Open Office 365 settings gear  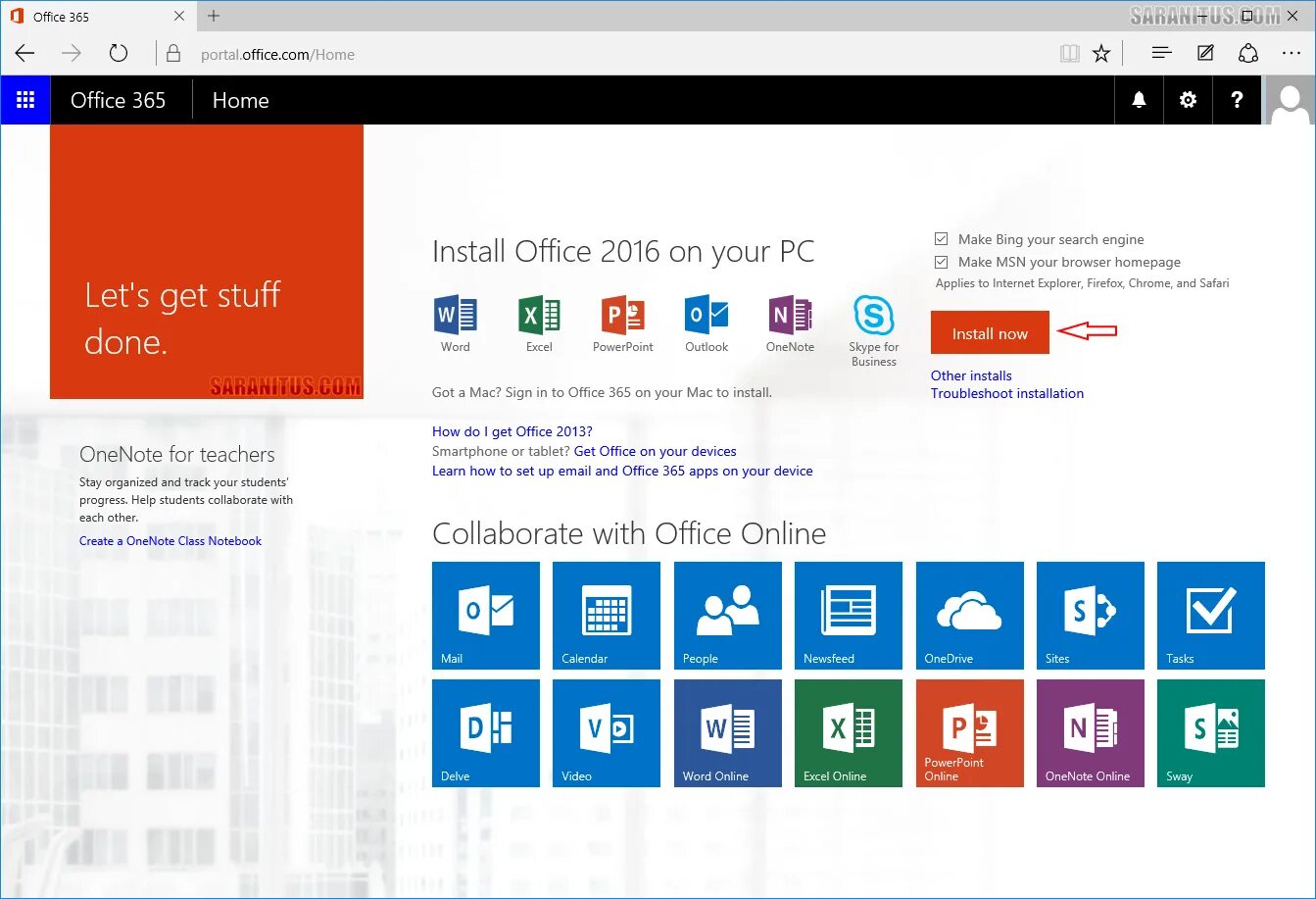pos(1188,100)
